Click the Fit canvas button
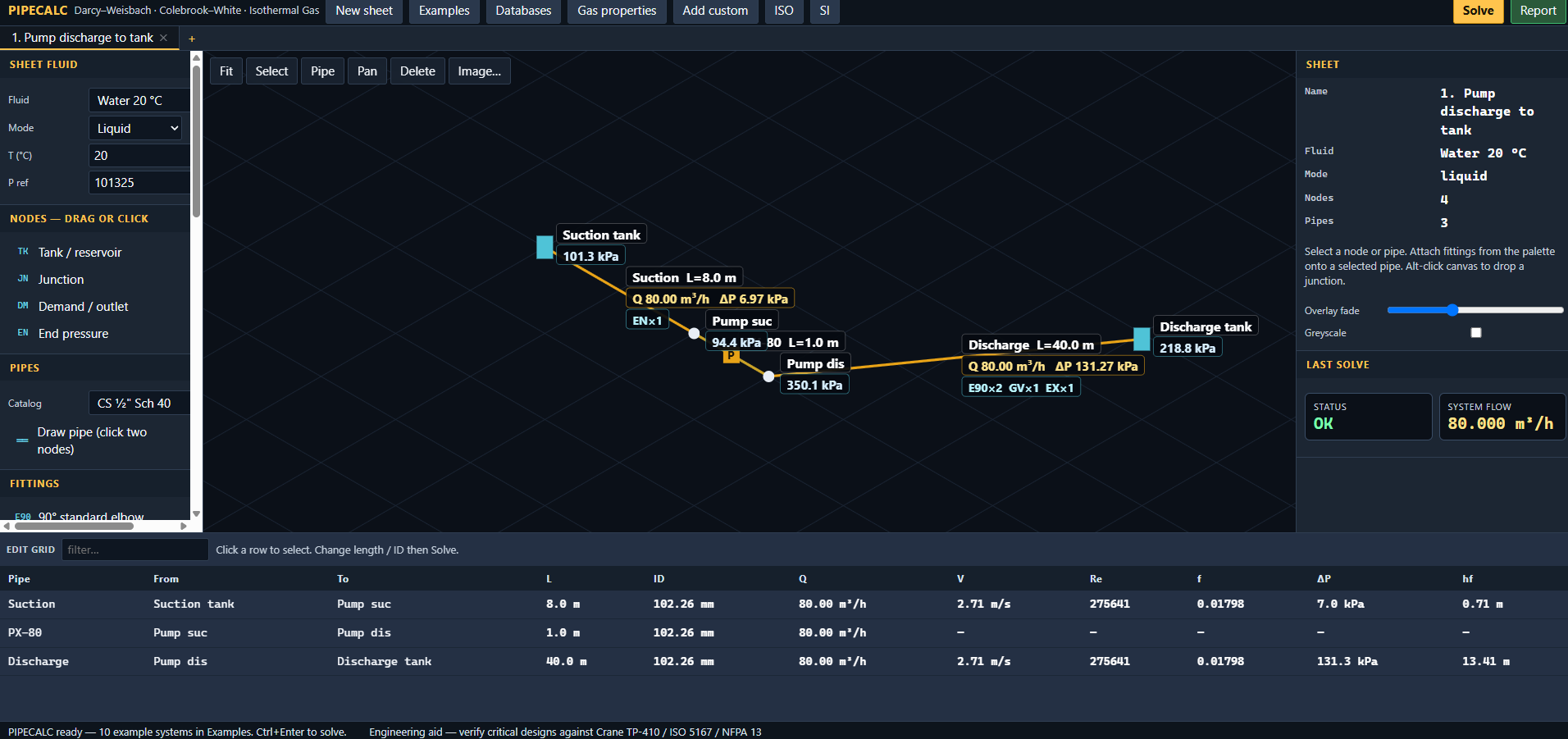 pos(226,71)
